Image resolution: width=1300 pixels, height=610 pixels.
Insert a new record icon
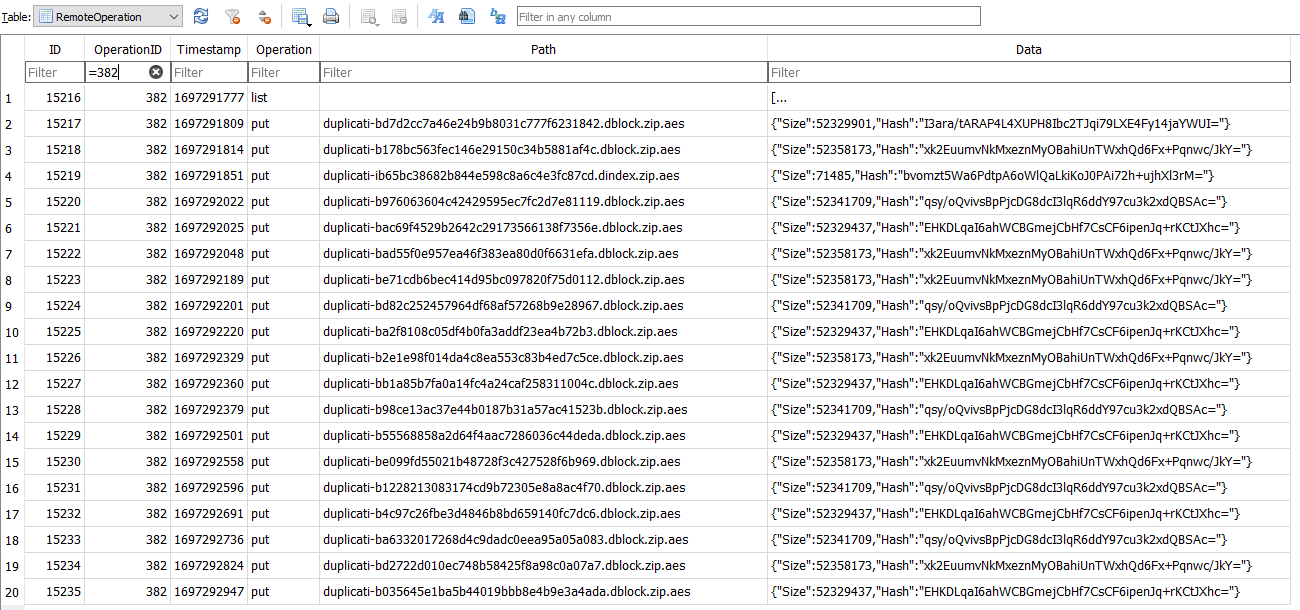click(369, 16)
